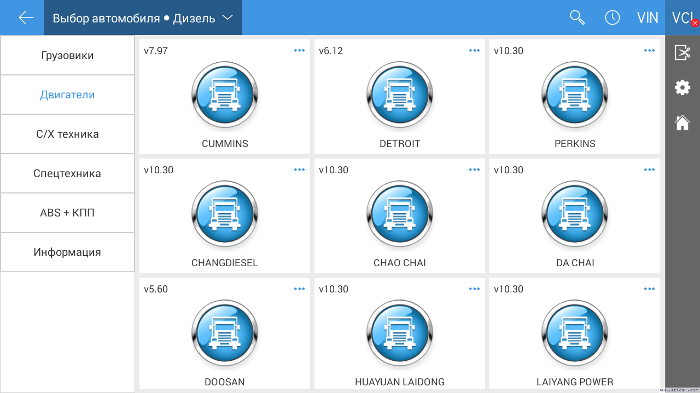Tap the VIN button
Image resolution: width=700 pixels, height=393 pixels.
[x=647, y=18]
